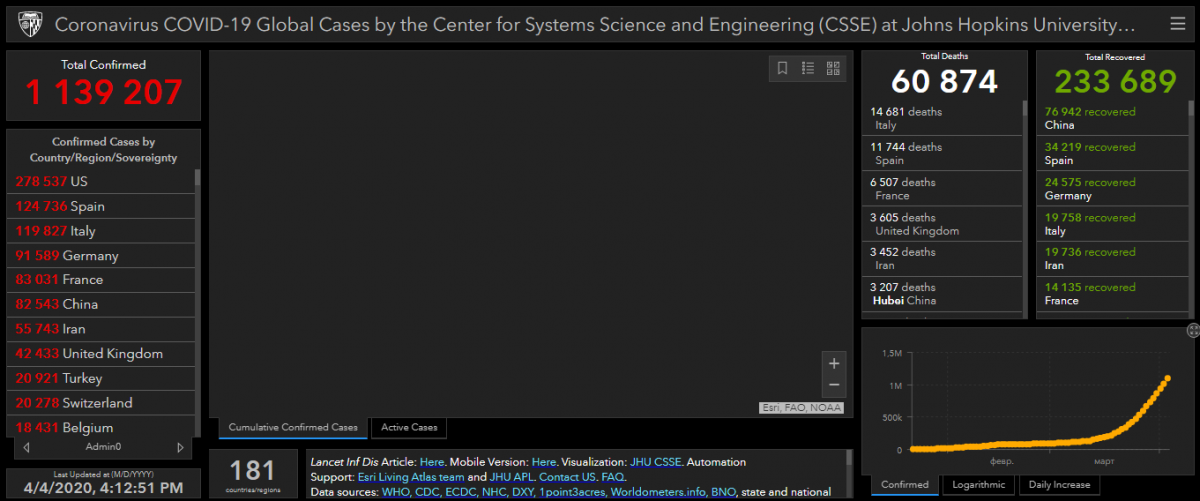Expand the chart panel with corner icon
Screen dimensions: 1200x501
click(x=1193, y=330)
